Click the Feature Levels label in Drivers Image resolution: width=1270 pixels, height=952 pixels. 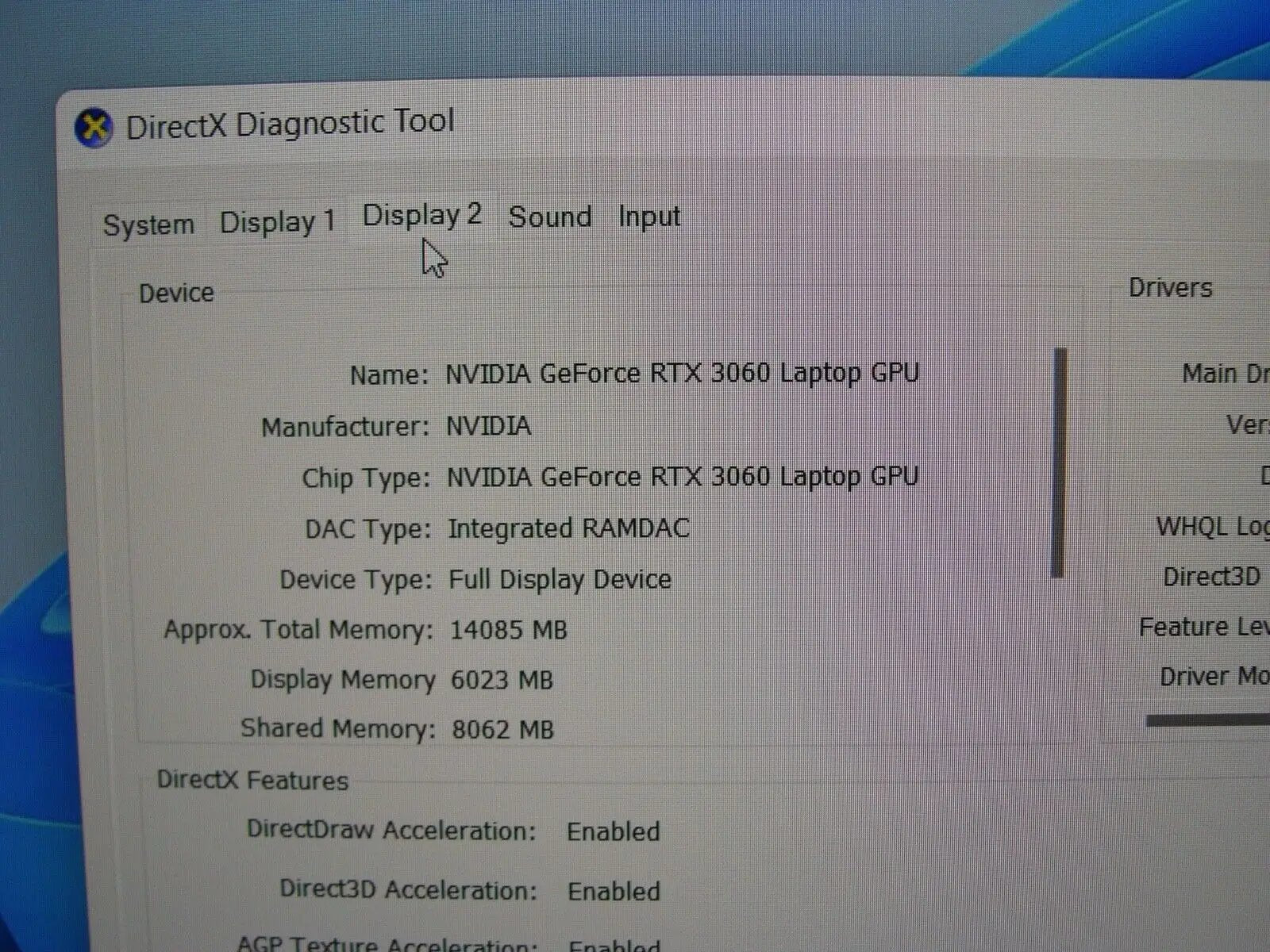coord(1204,627)
